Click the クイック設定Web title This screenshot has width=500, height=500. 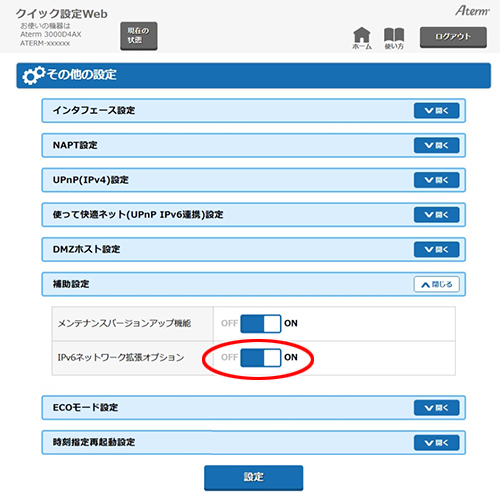[x=62, y=14]
